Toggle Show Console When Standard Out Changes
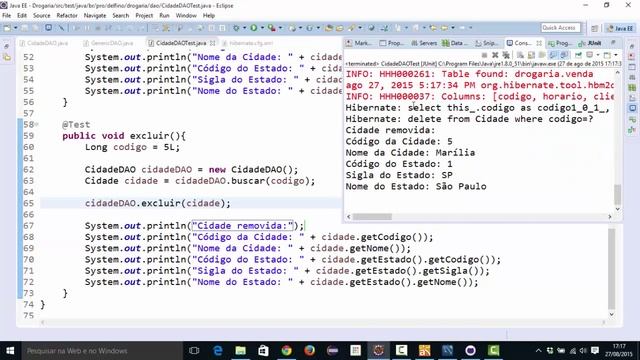 coord(553,55)
